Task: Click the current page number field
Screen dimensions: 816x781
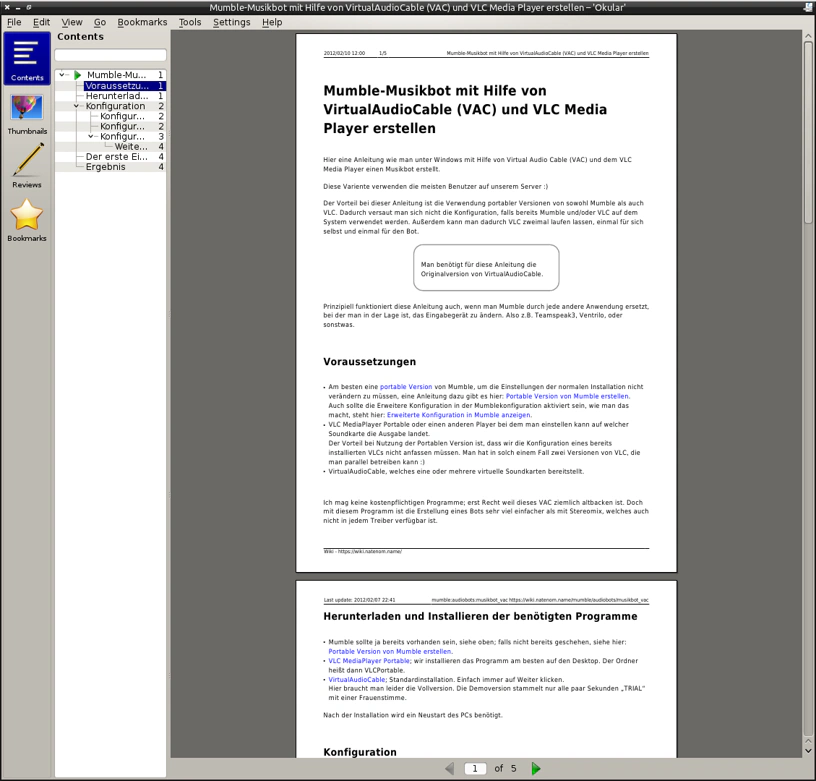Action: point(475,769)
